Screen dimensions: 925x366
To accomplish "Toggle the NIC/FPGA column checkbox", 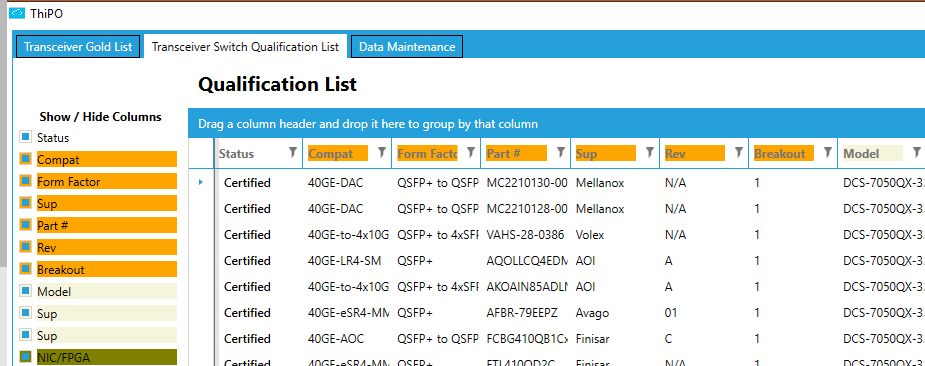I will (25, 357).
